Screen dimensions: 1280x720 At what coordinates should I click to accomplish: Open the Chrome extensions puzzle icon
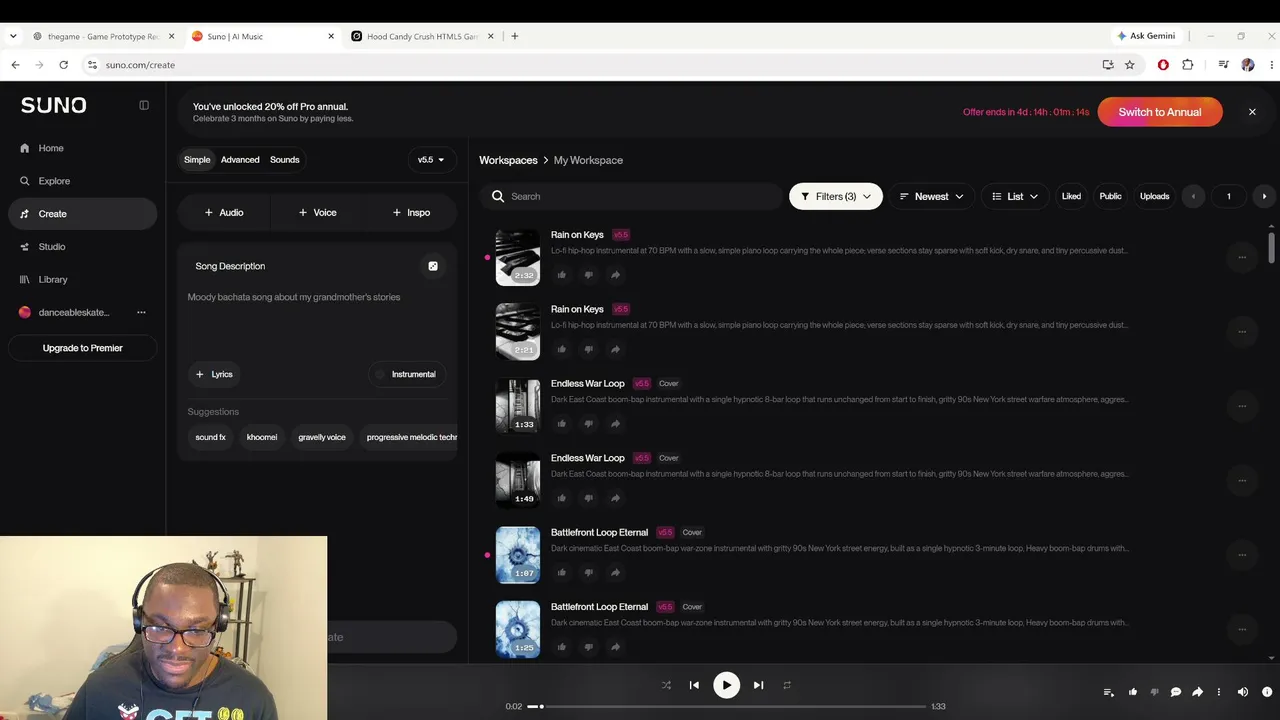(x=1188, y=65)
